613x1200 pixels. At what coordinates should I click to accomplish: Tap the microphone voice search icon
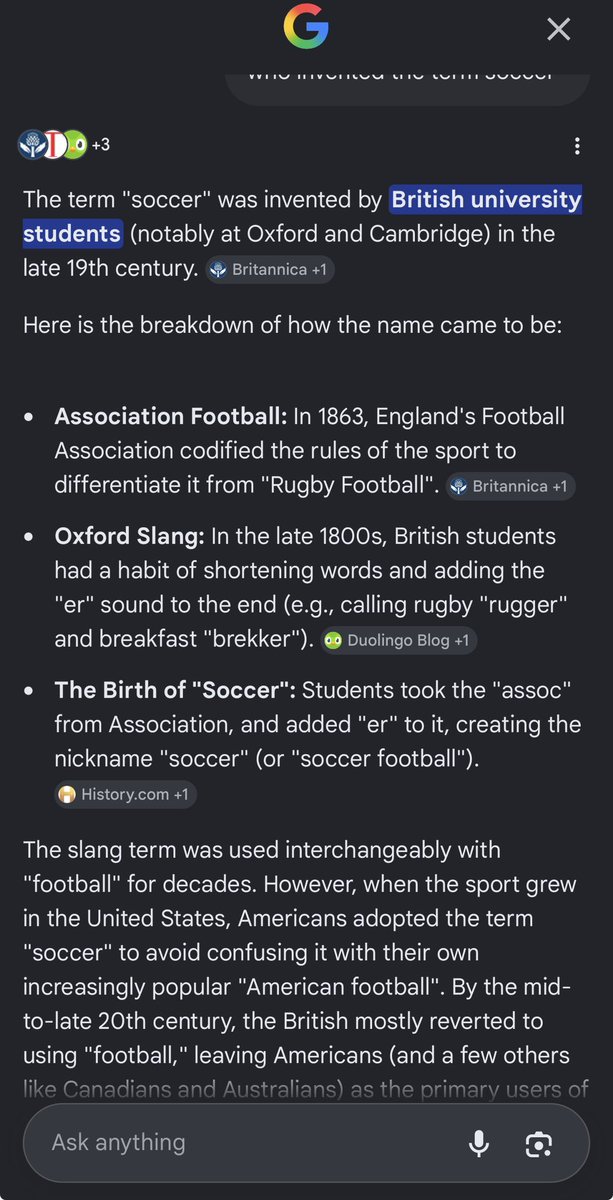click(479, 1143)
